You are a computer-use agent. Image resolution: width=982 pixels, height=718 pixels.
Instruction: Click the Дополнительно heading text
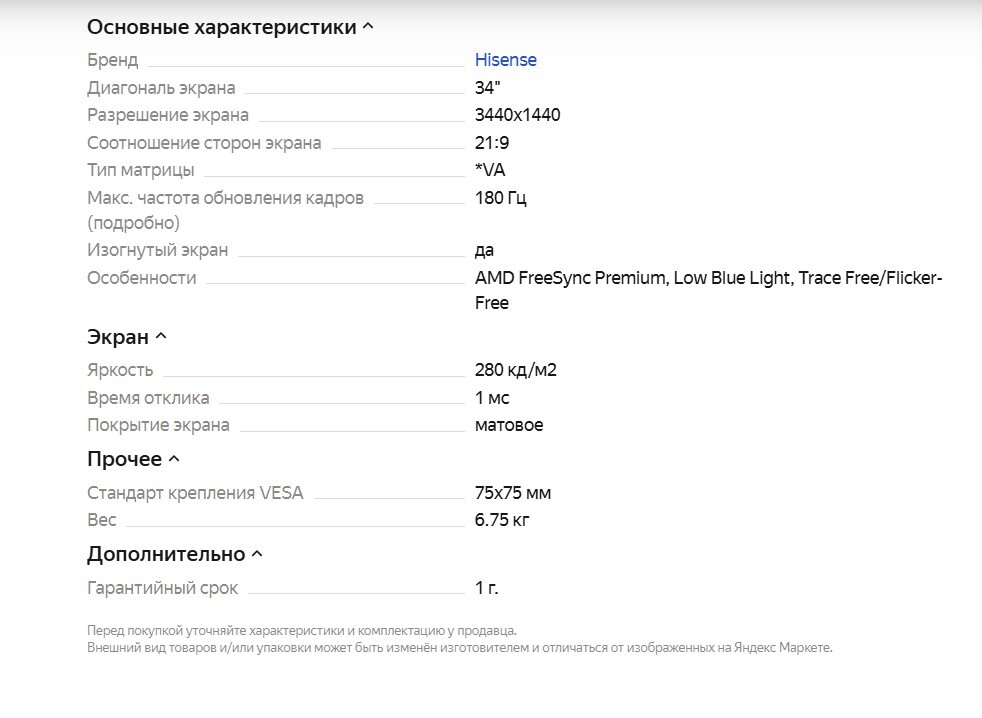coord(165,554)
